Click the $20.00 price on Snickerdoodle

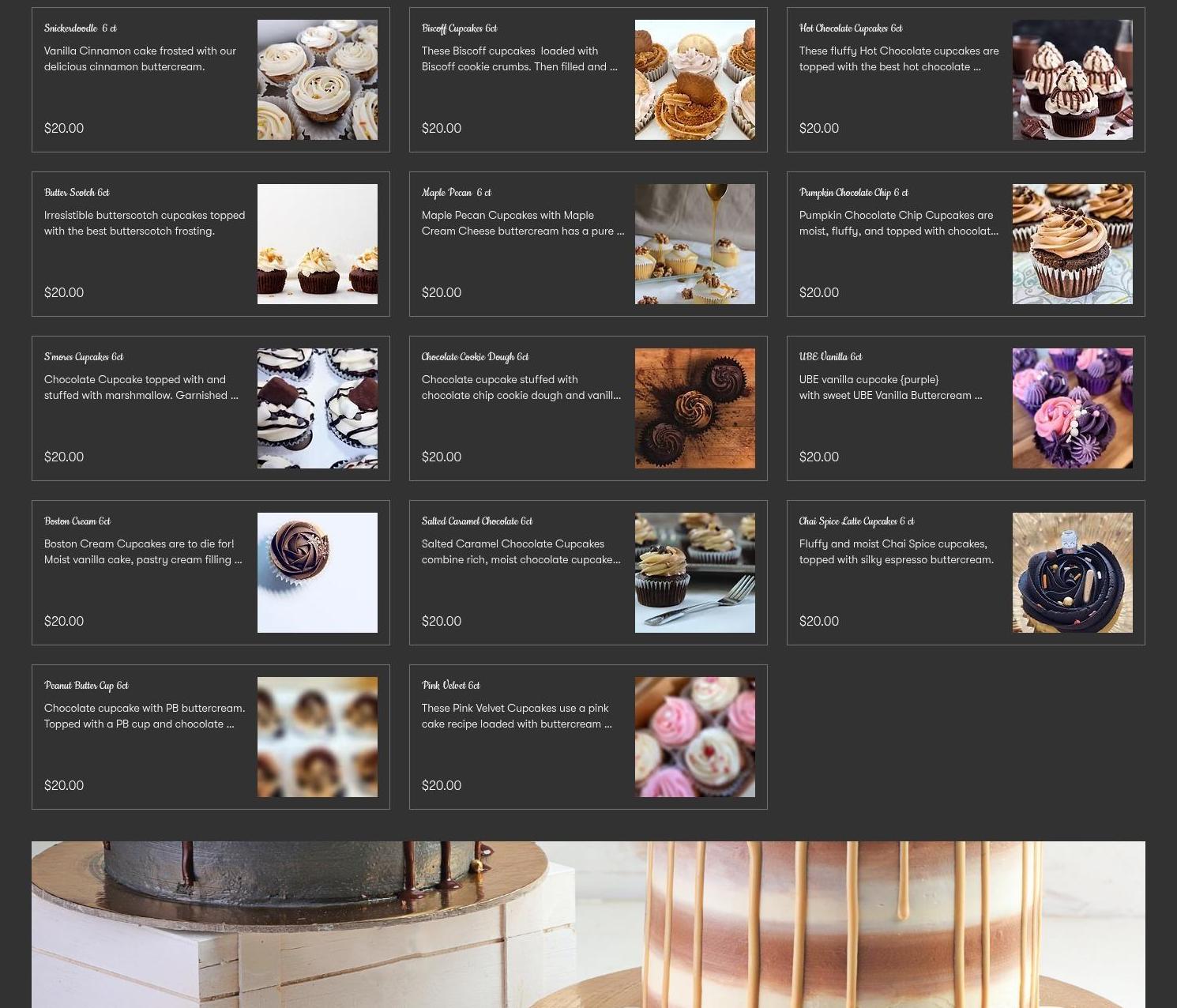(64, 128)
